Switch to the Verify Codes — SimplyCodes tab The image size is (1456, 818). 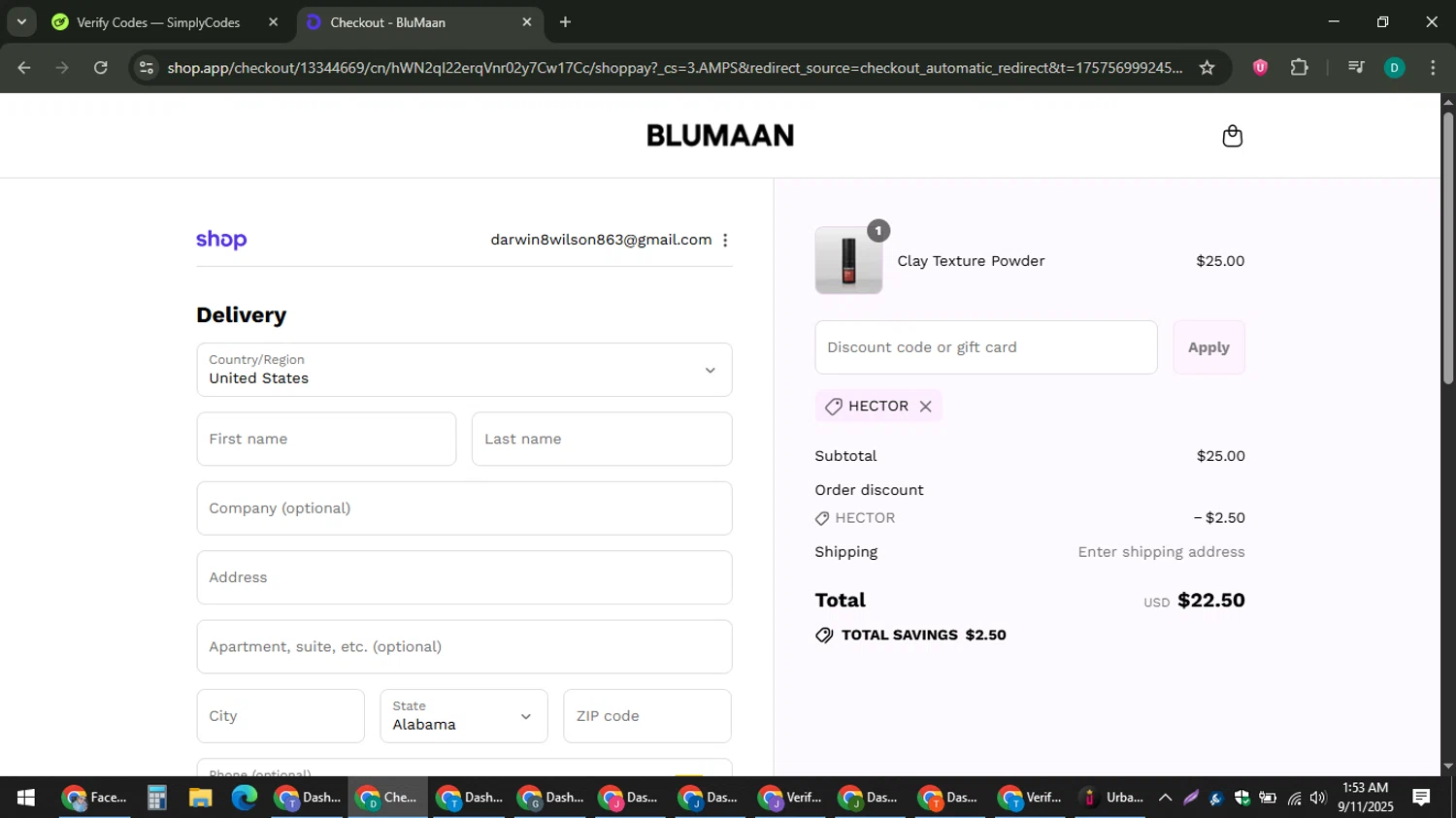click(158, 22)
